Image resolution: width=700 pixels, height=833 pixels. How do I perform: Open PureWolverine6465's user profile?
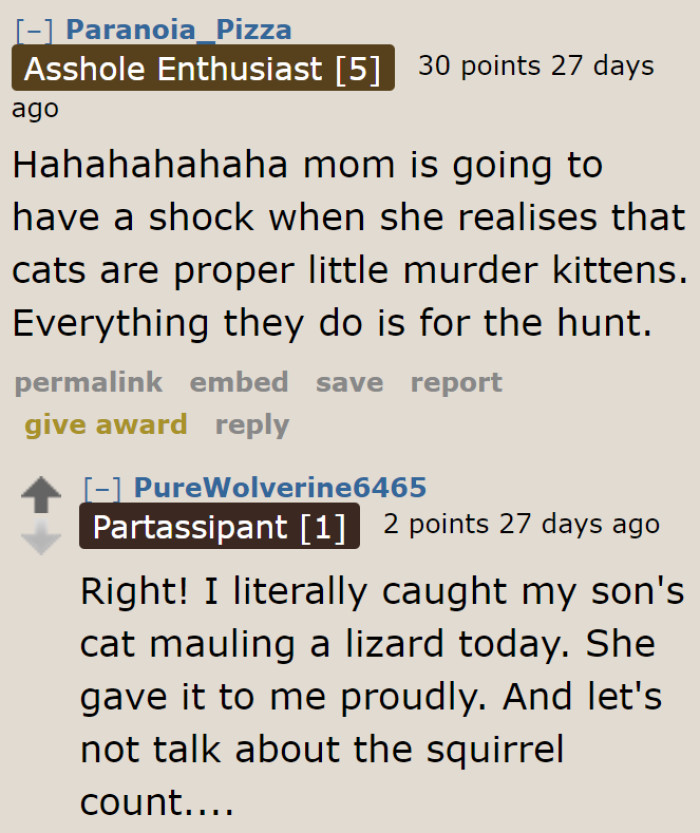tap(280, 488)
